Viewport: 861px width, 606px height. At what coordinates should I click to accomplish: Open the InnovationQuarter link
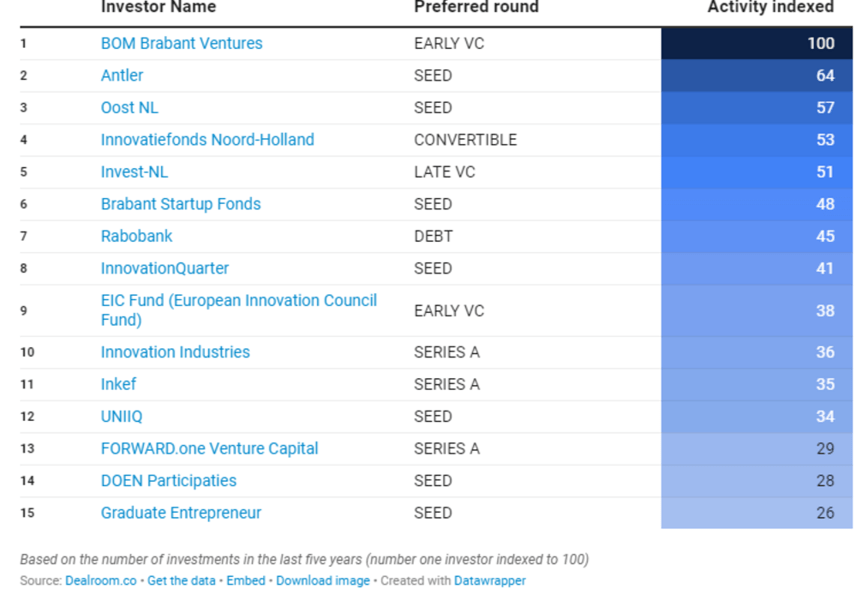[x=164, y=268]
